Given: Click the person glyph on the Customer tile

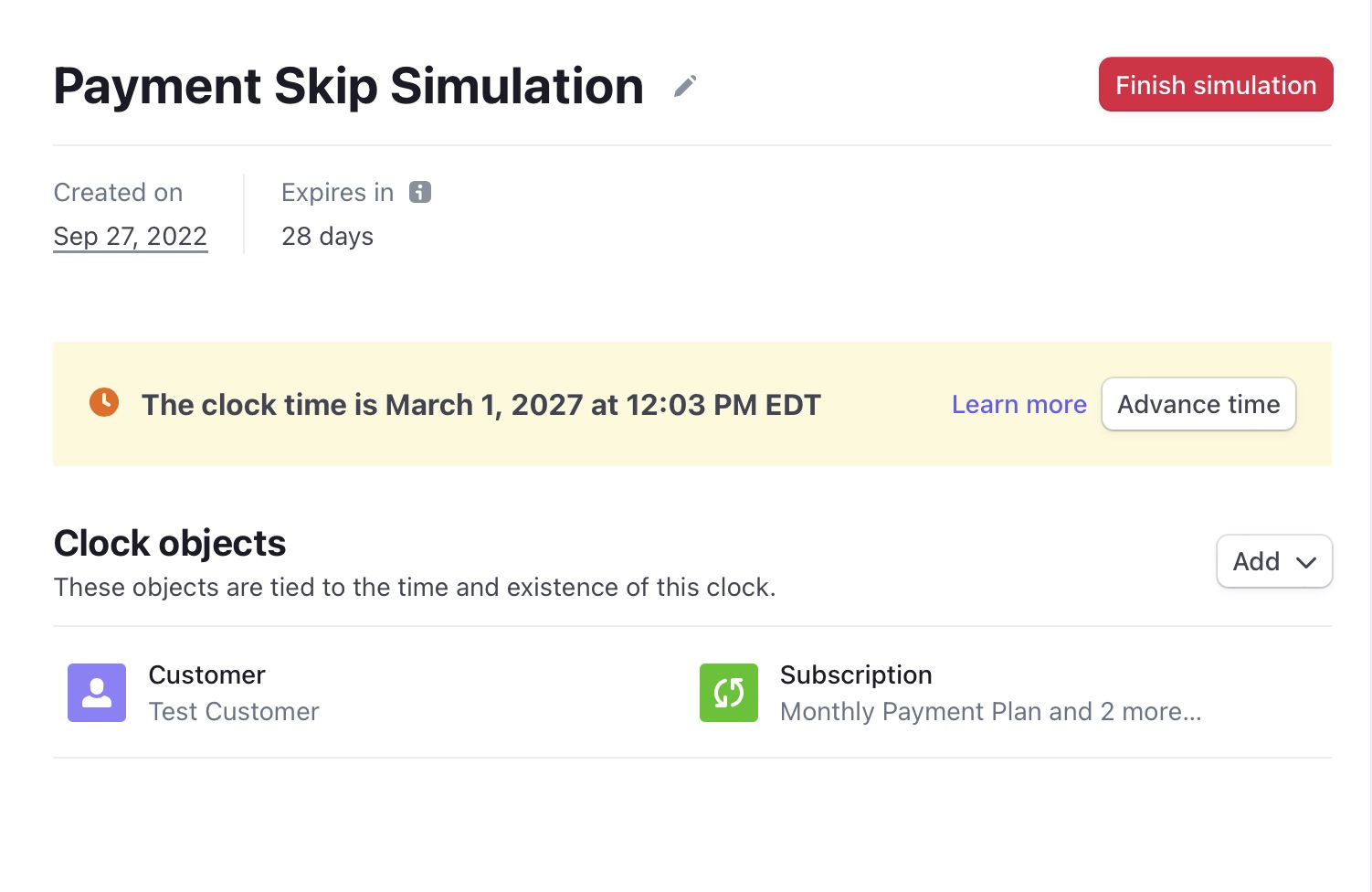Looking at the screenshot, I should point(96,693).
